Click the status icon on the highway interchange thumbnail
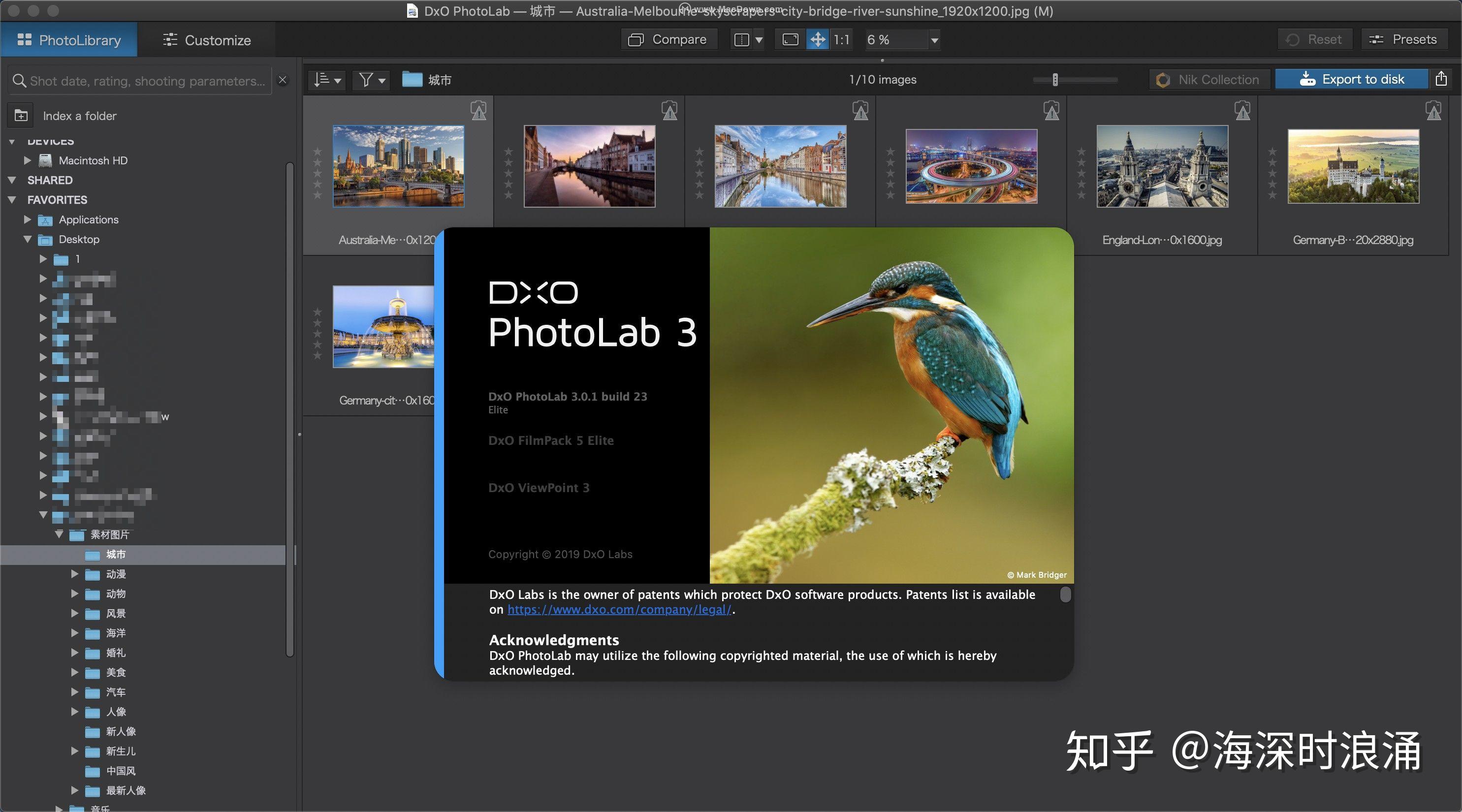 1051,110
